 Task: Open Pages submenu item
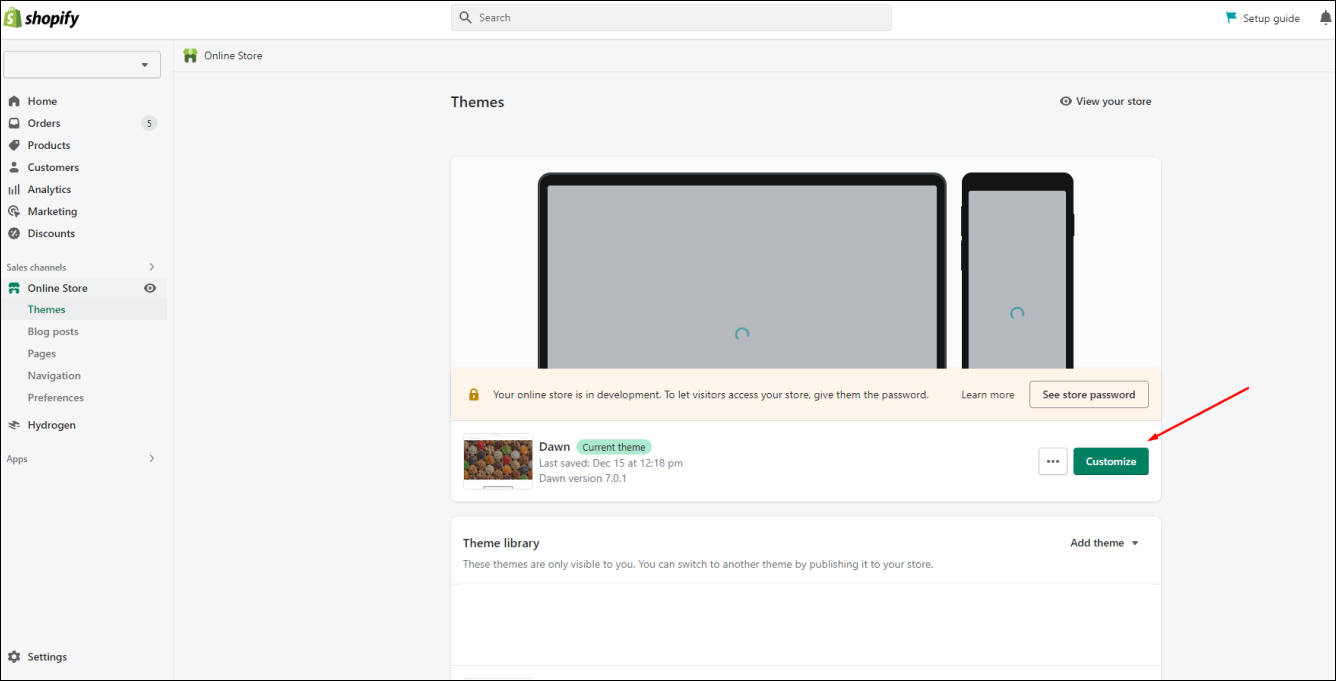pos(42,354)
